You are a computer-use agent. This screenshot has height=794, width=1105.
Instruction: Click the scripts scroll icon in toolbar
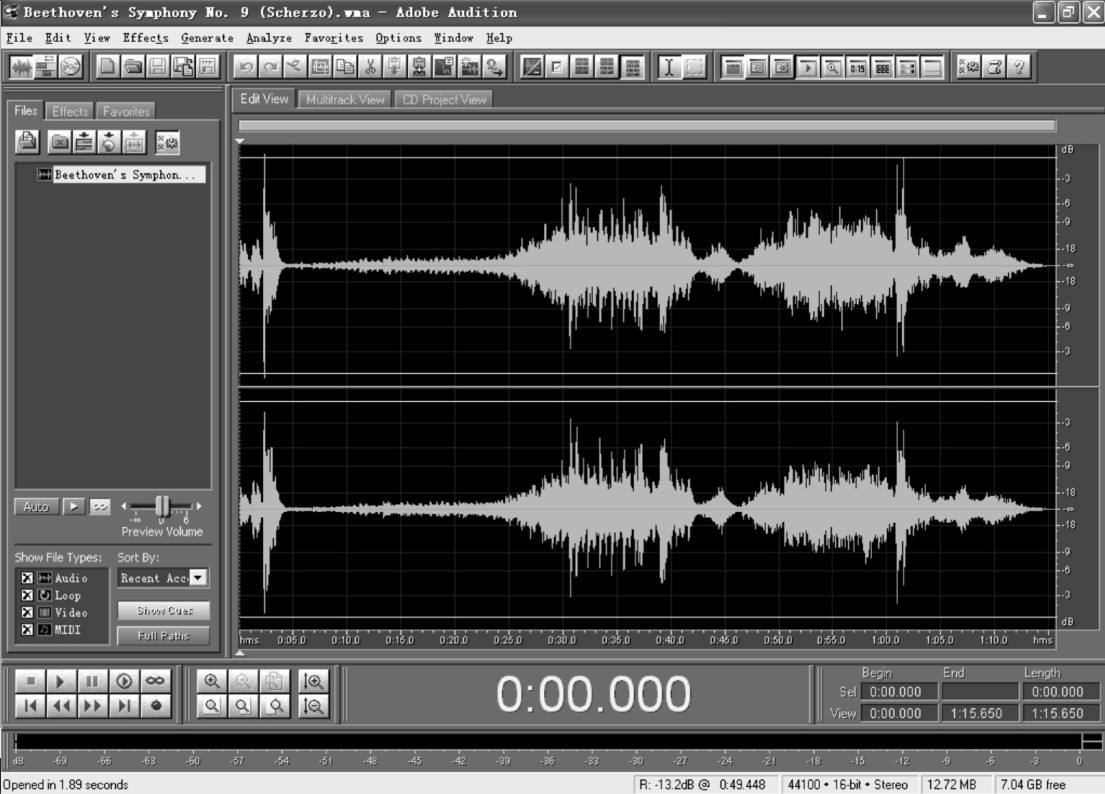(x=994, y=67)
